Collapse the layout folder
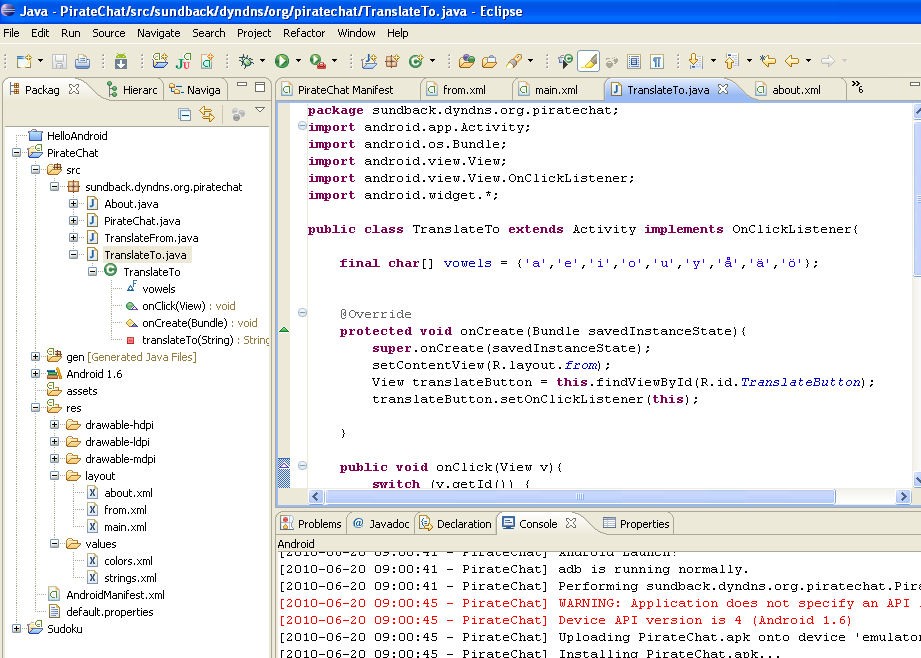 (x=55, y=476)
